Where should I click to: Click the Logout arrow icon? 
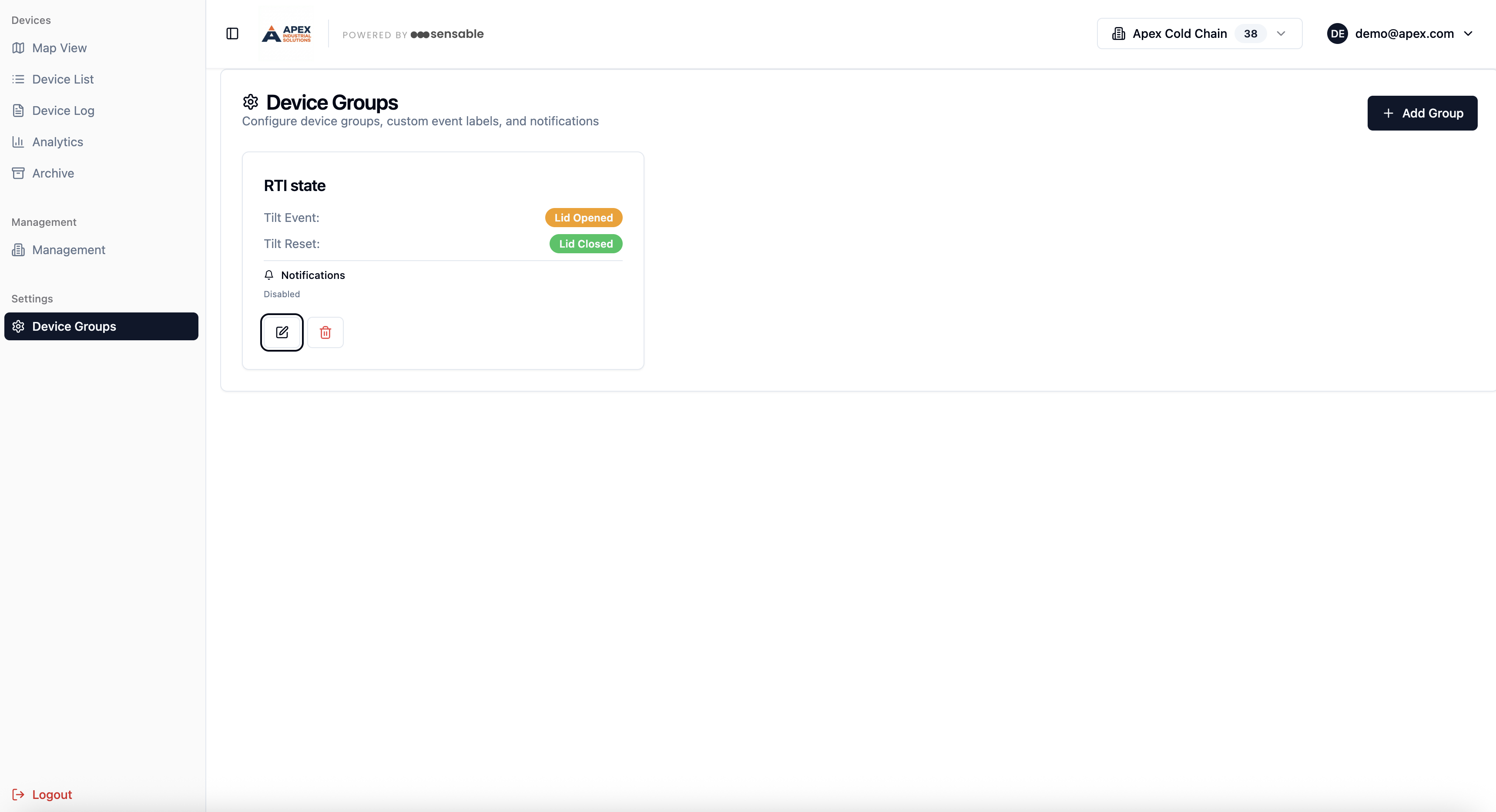[18, 794]
